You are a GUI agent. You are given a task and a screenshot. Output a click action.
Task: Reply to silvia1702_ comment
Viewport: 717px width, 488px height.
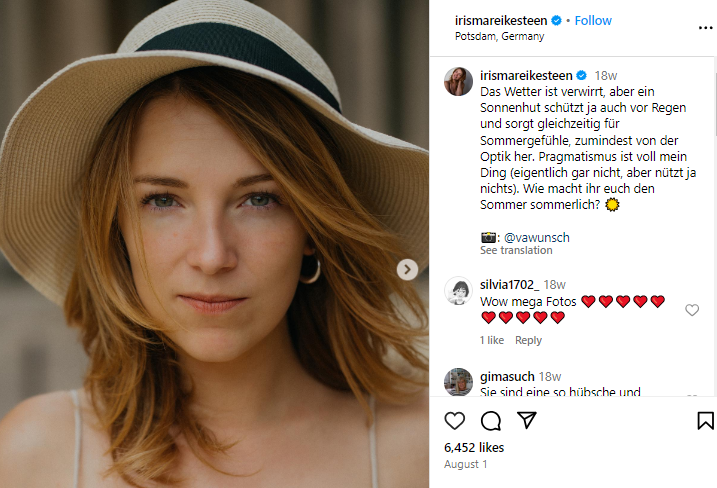point(528,340)
